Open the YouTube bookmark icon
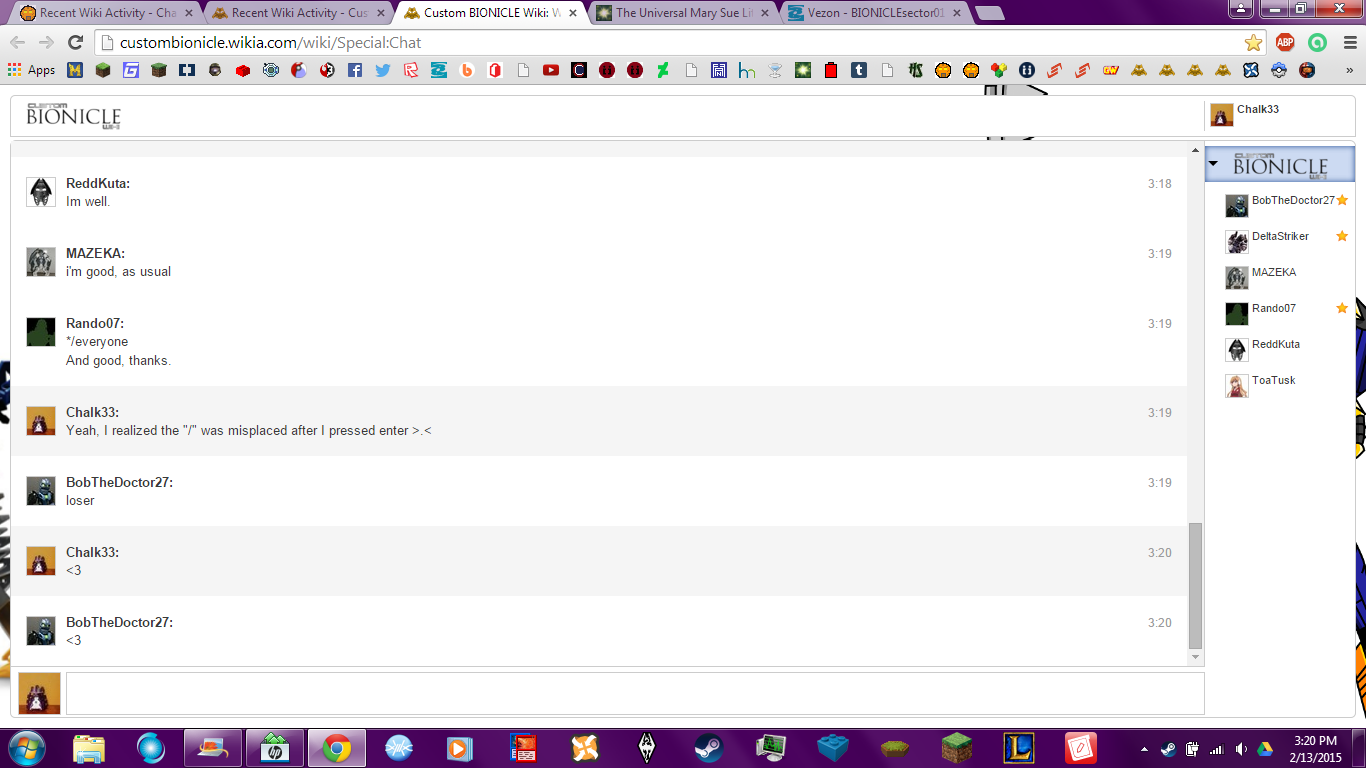1366x768 pixels. click(x=551, y=70)
